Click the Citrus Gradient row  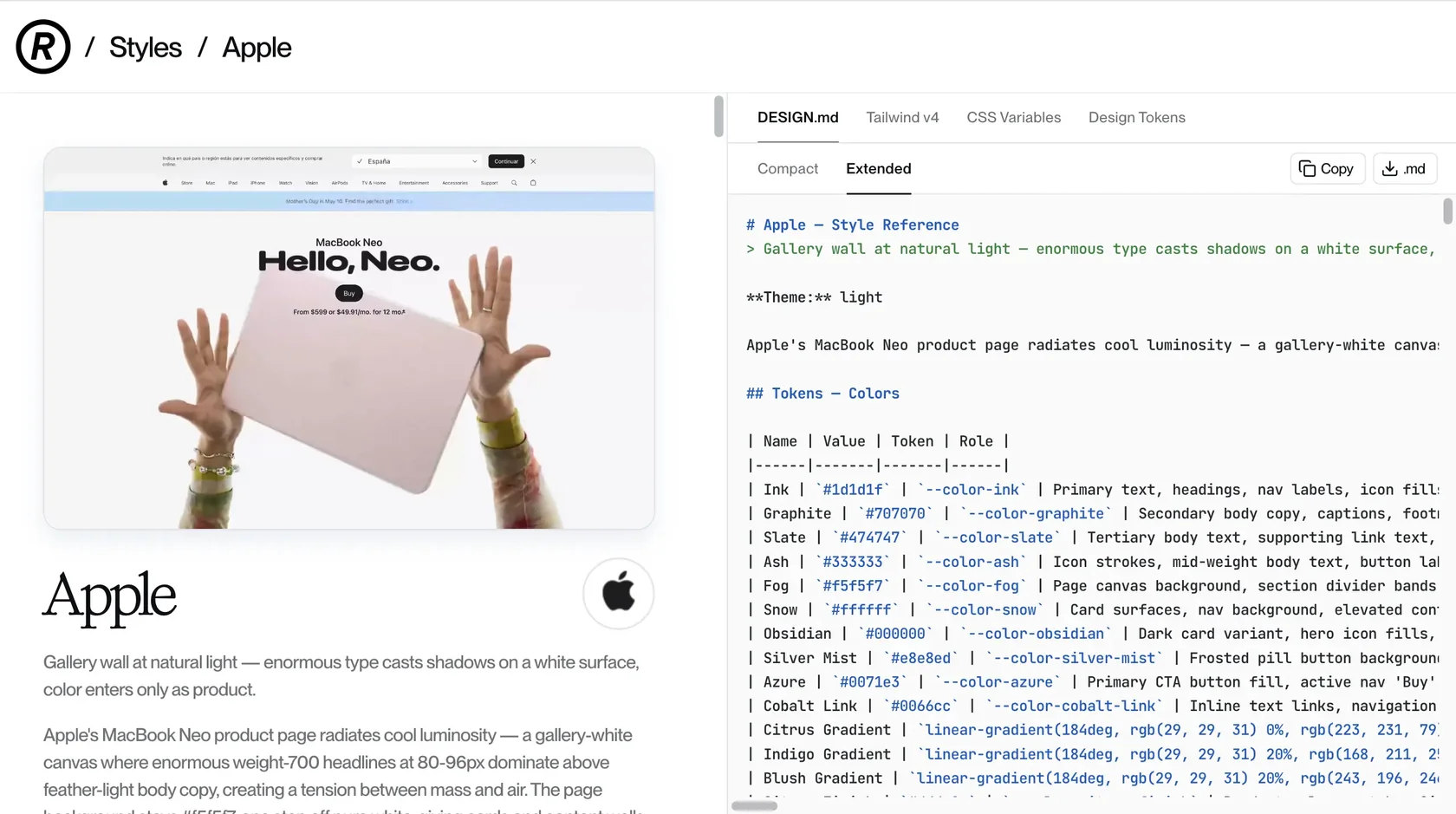click(x=1092, y=731)
